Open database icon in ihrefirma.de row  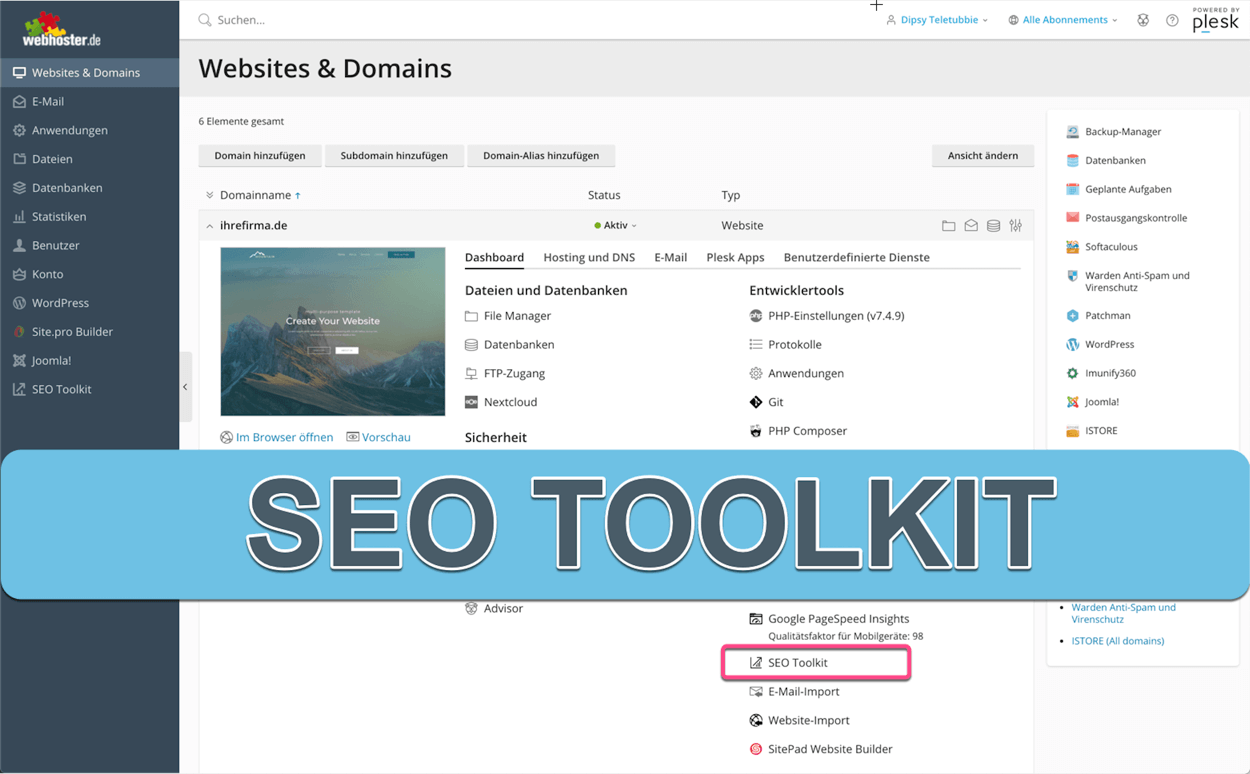[993, 226]
